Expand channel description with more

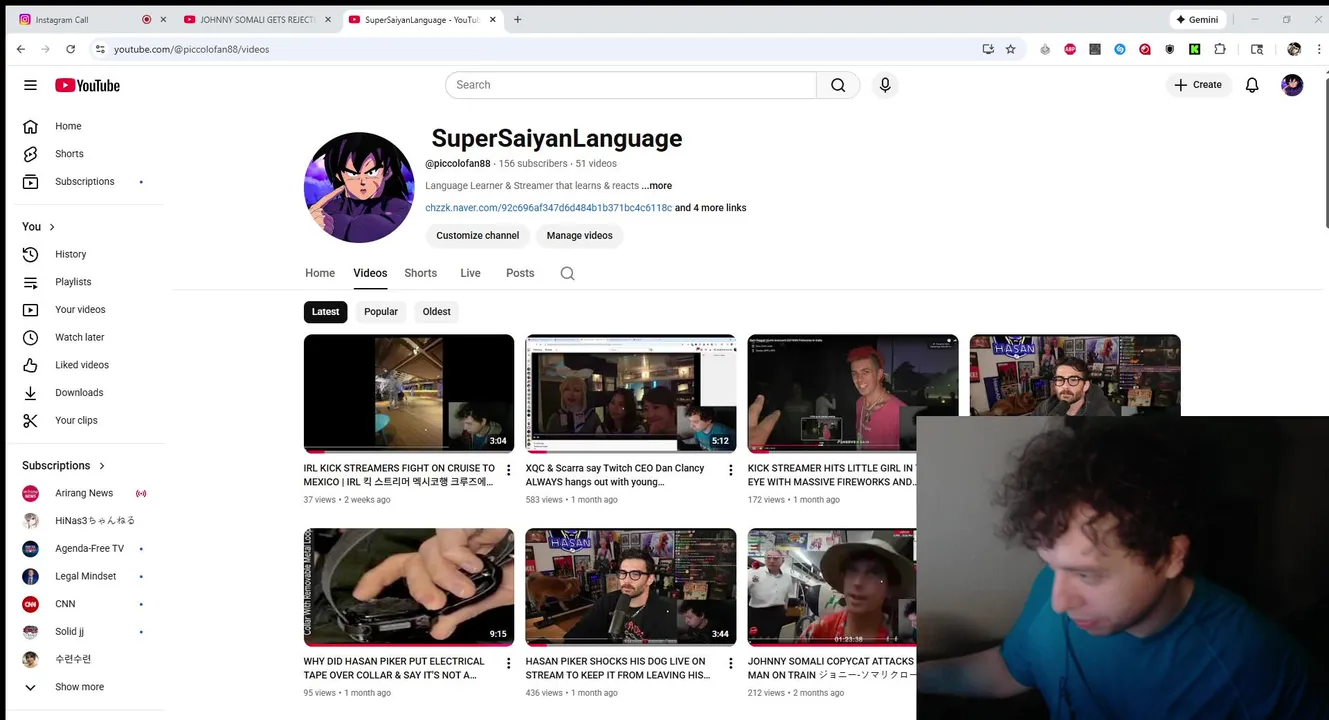[657, 186]
